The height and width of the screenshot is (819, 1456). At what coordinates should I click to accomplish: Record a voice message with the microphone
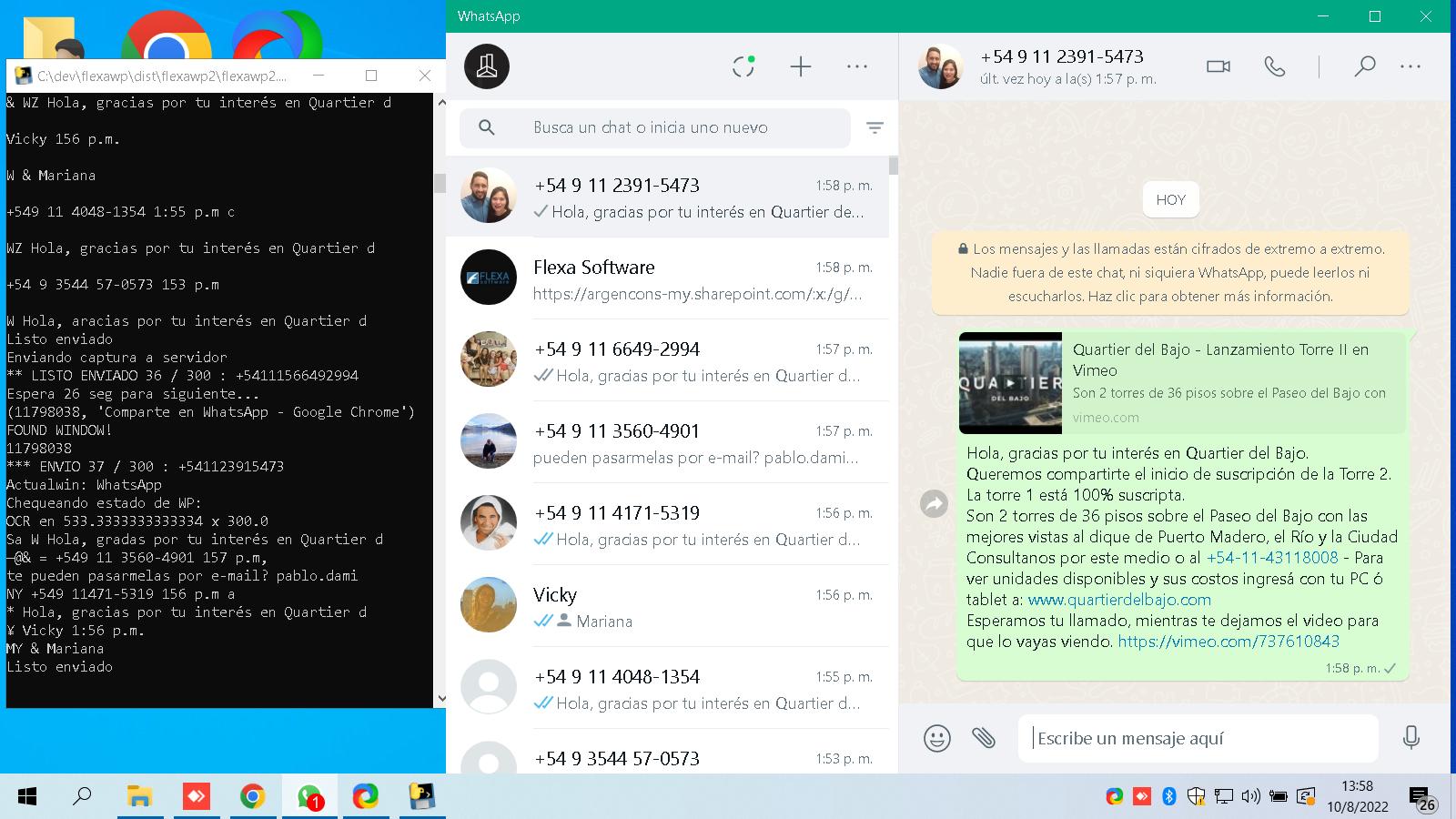pyautogui.click(x=1411, y=738)
